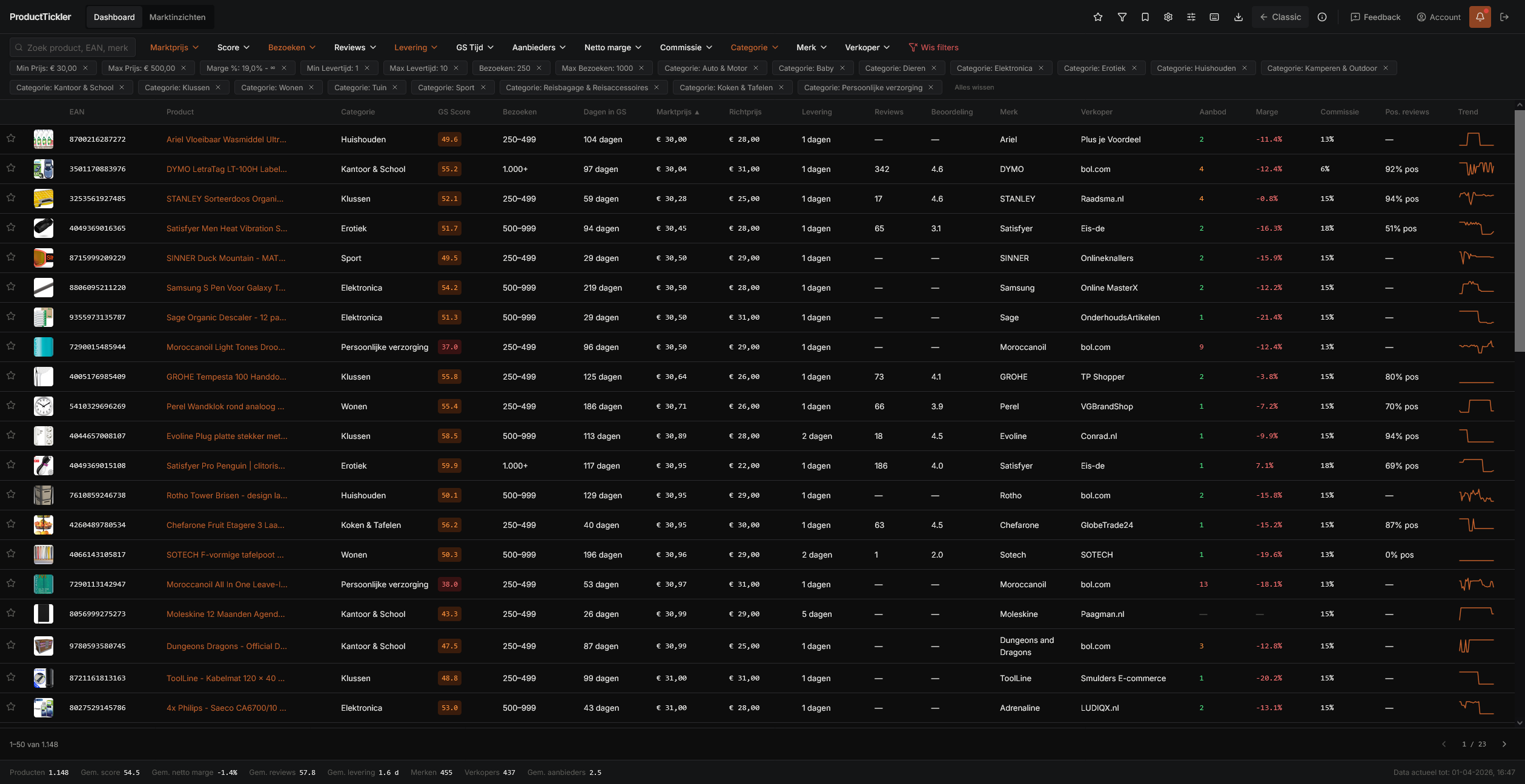Screen dimensions: 1525x784
Task: Open the favorites star icon top right
Action: 1098,16
